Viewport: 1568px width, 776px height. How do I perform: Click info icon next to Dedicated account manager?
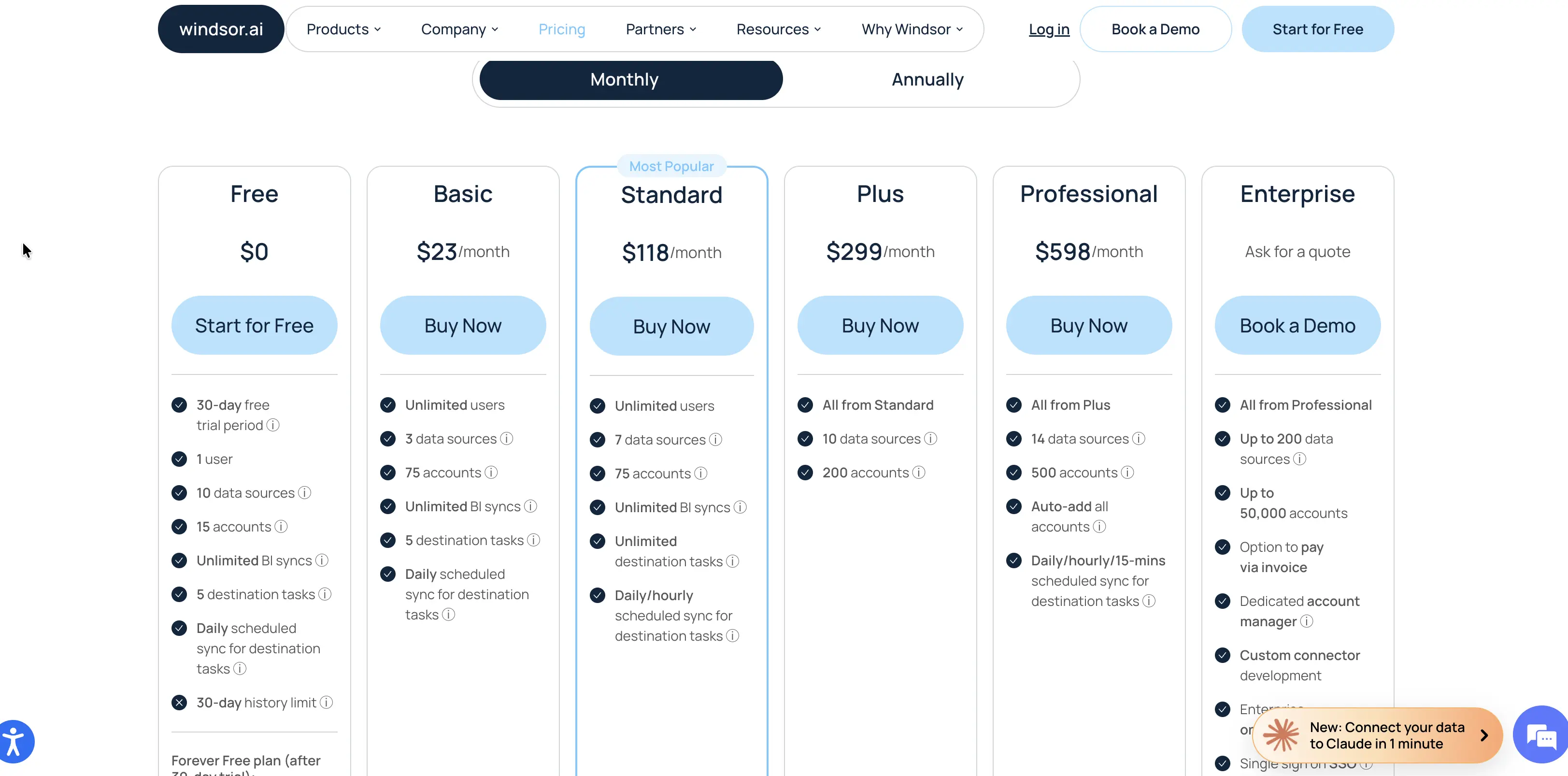click(x=1306, y=621)
